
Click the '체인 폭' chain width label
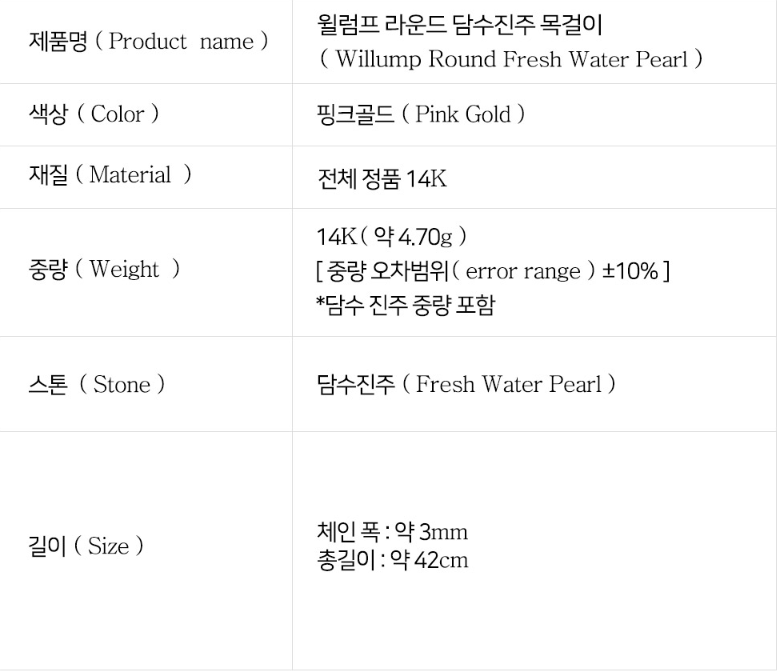point(347,531)
